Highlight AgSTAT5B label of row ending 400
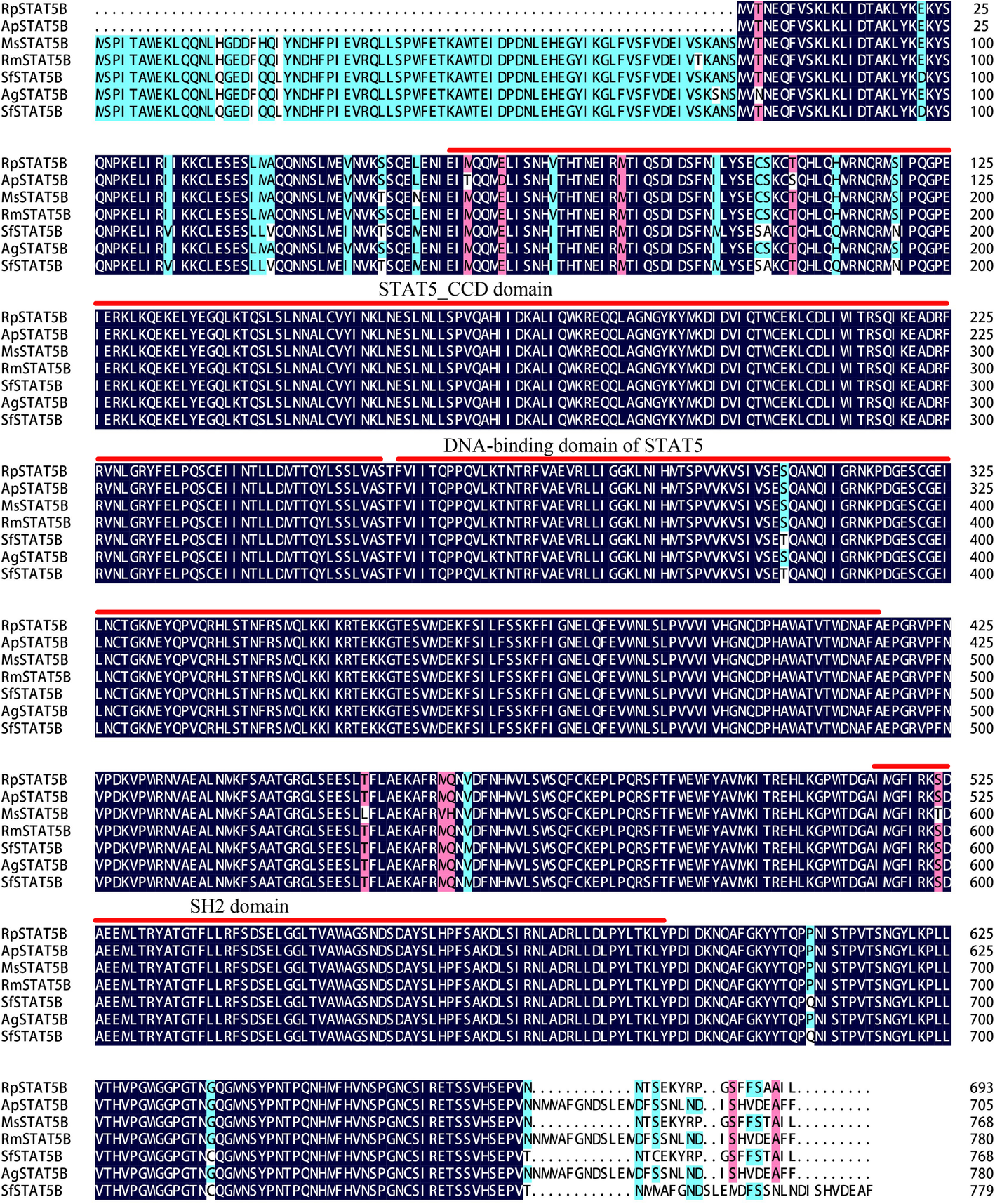The height and width of the screenshot is (1204, 995). 34,557
